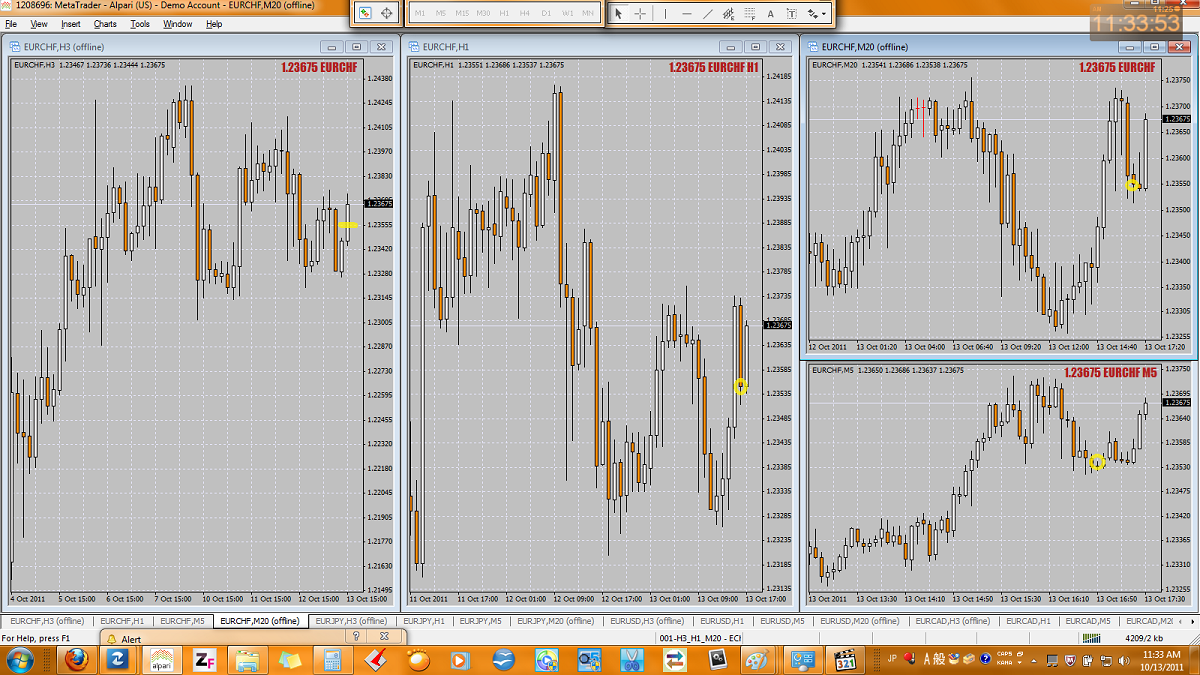The height and width of the screenshot is (675, 1200).
Task: Switch to M5 timeframe
Action: tap(440, 13)
